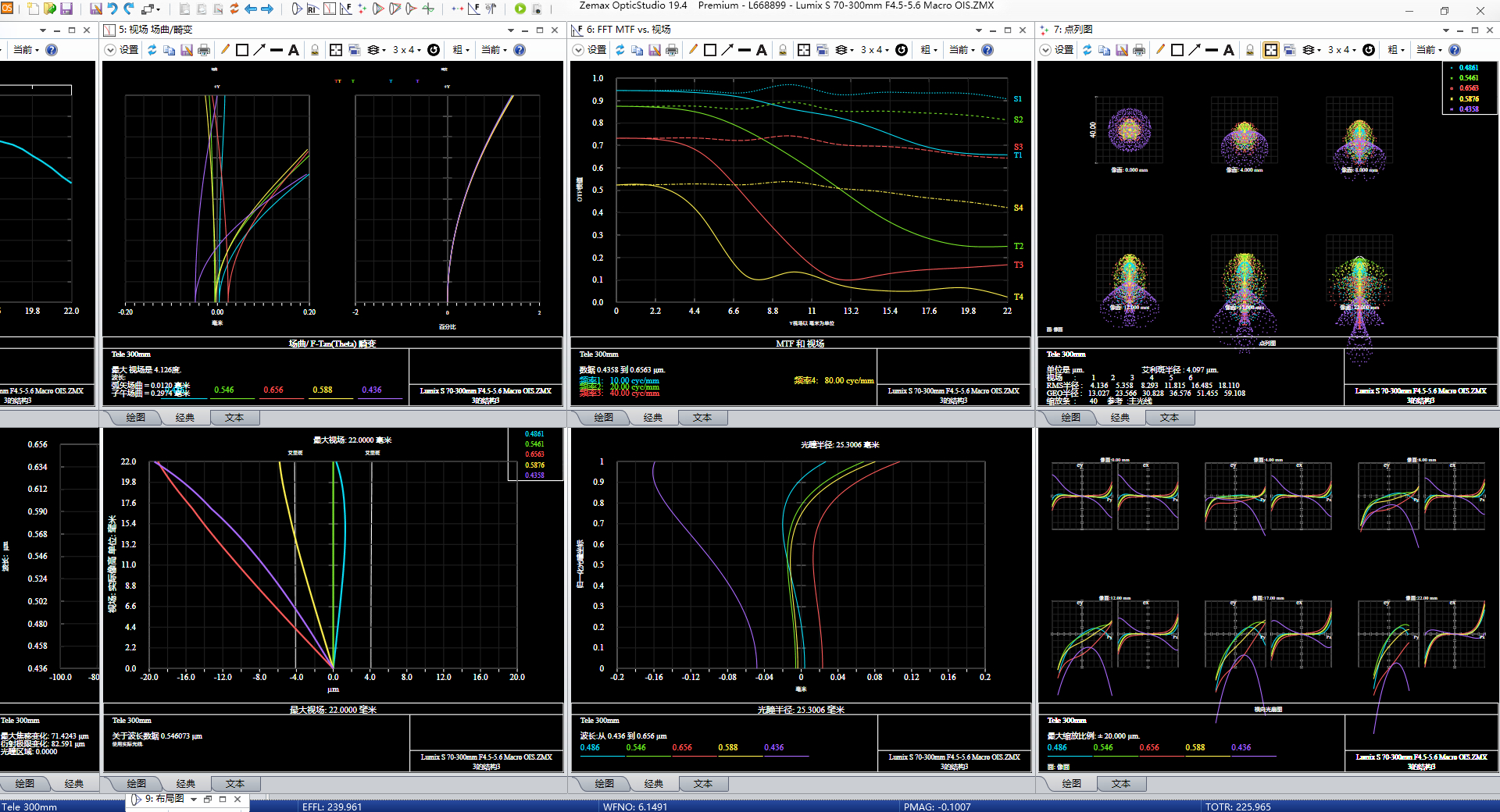This screenshot has width=1500, height=812.
Task: Expand 设置 settings in window 7
Action: pyautogui.click(x=1056, y=50)
